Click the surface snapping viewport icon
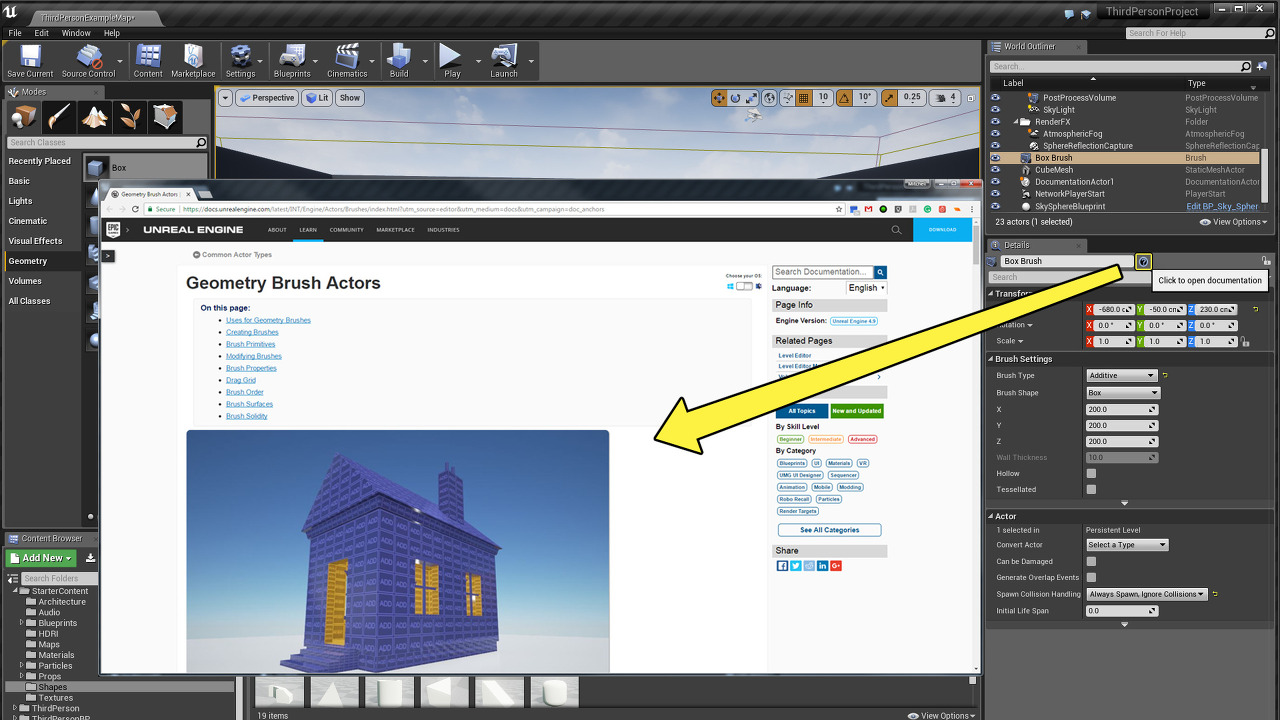Viewport: 1280px width, 720px height. pos(786,98)
